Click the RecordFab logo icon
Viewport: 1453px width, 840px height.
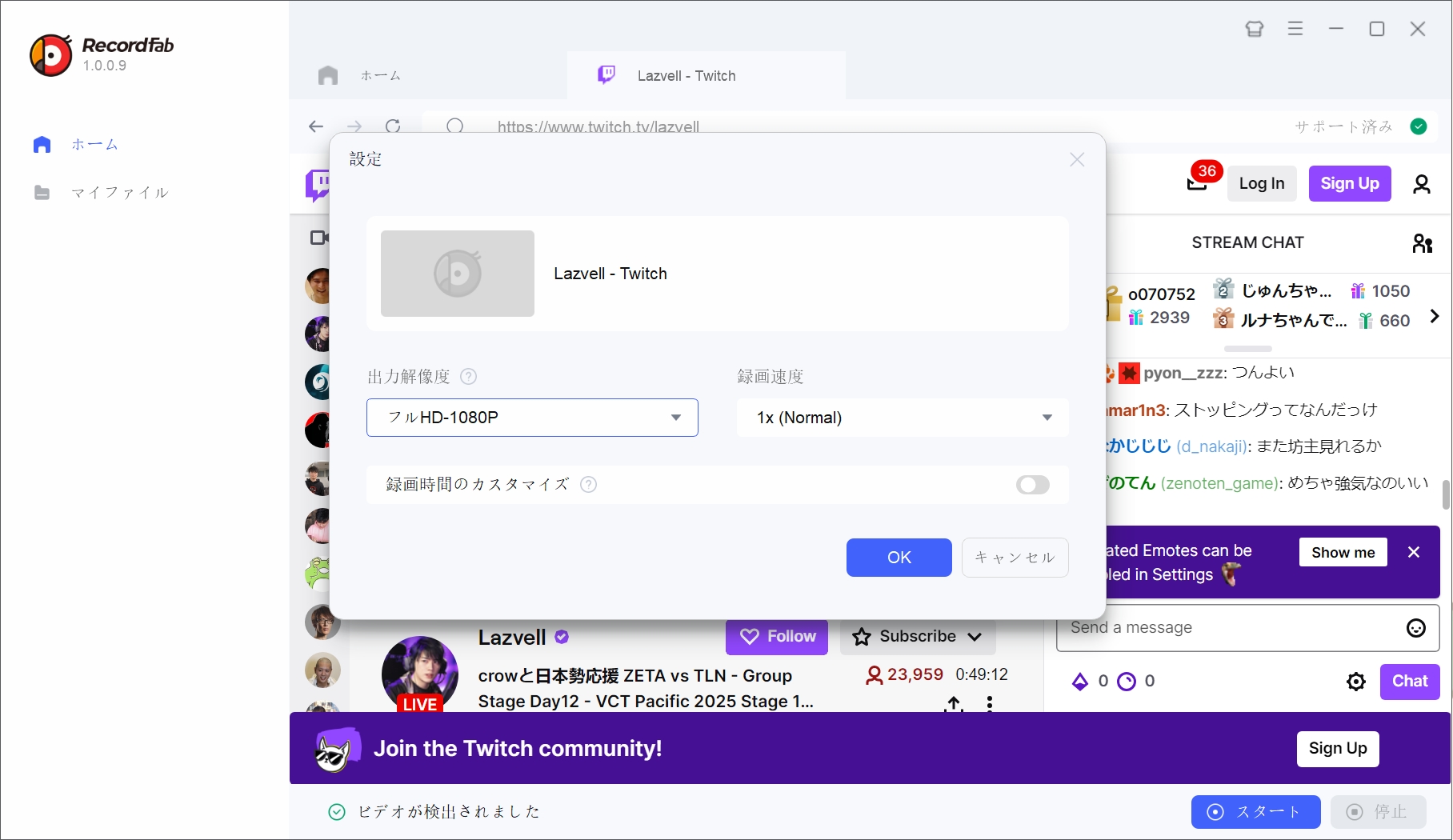[50, 55]
